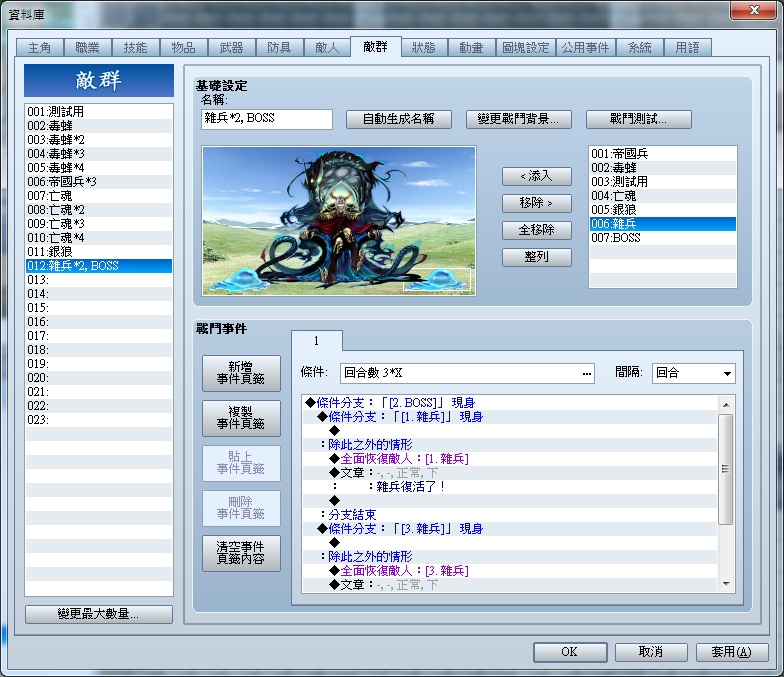Select enemy 003:測試用 in enemy list
This screenshot has height=677, width=784.
pyautogui.click(x=662, y=182)
